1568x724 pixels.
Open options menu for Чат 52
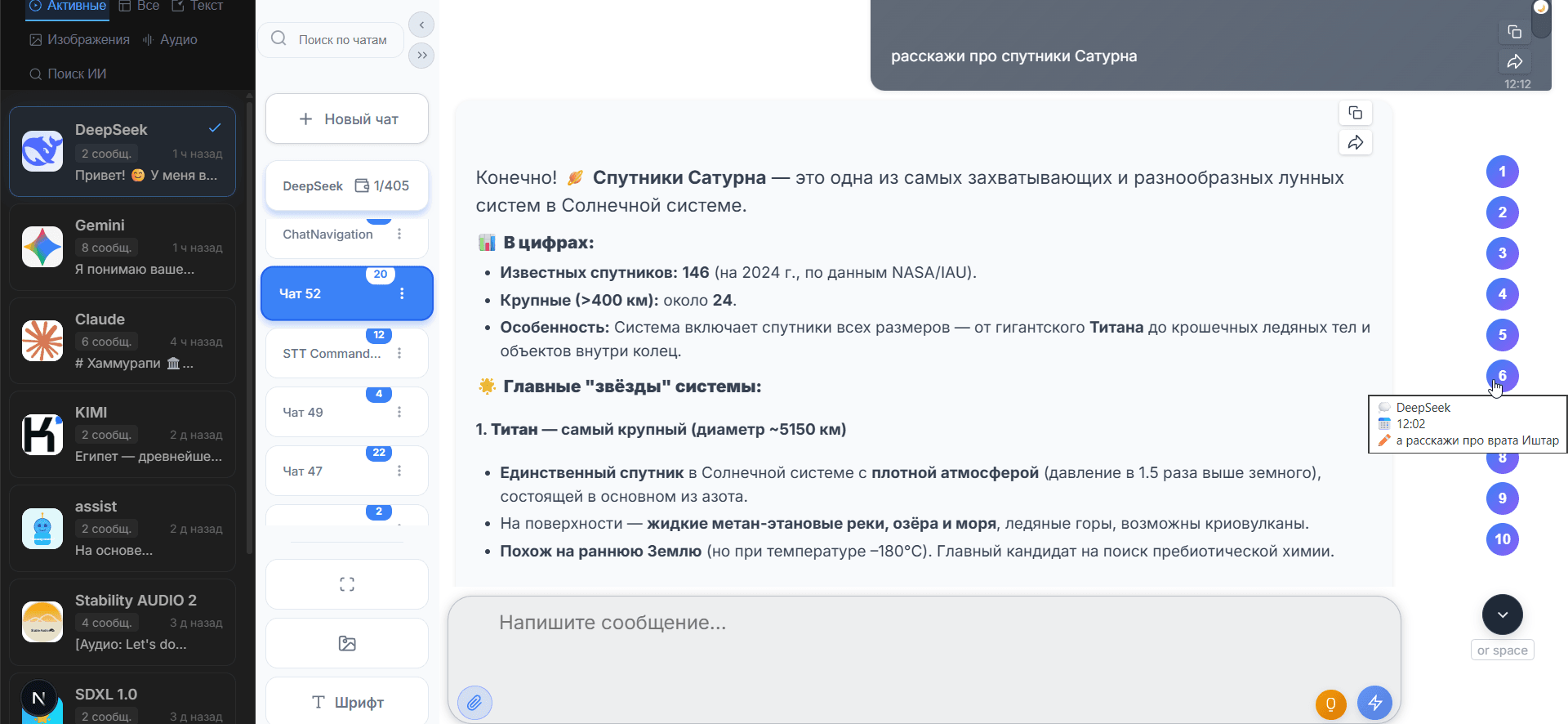click(402, 293)
